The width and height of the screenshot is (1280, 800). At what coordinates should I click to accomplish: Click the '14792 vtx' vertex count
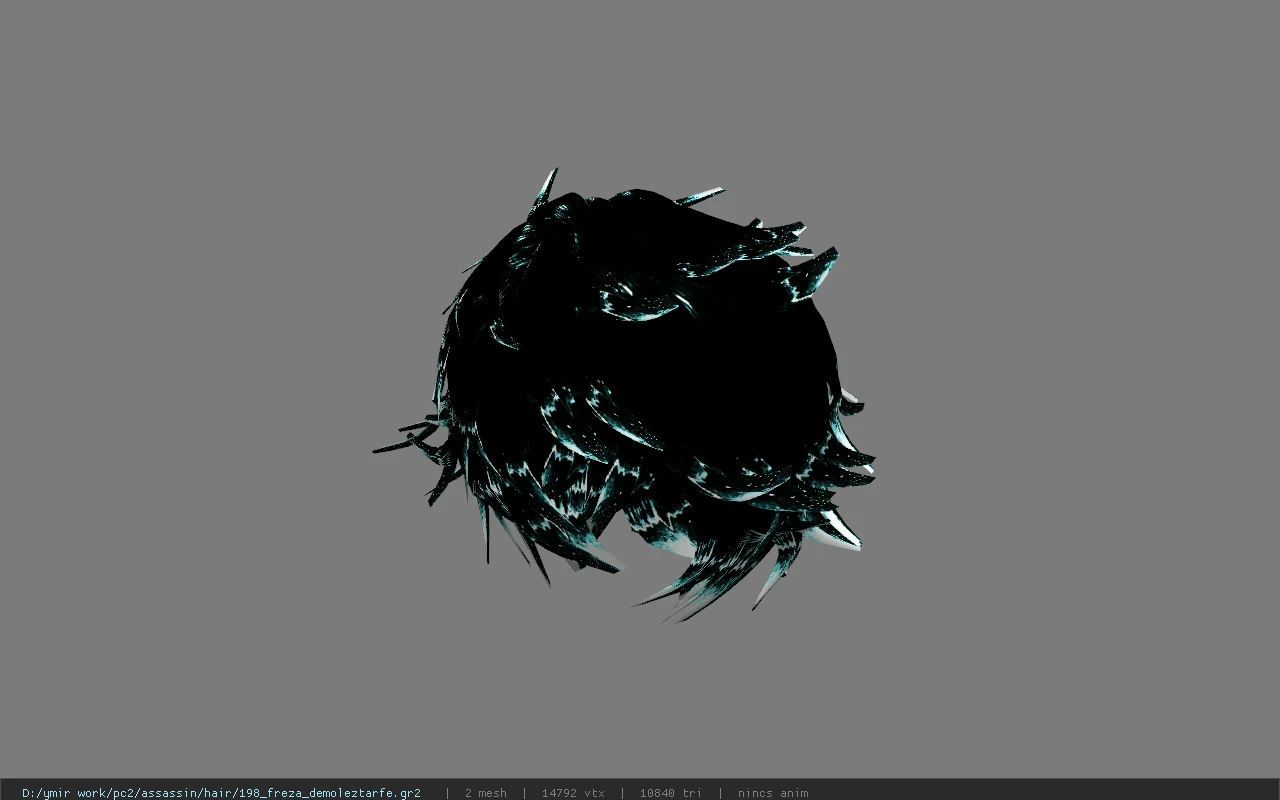(573, 793)
